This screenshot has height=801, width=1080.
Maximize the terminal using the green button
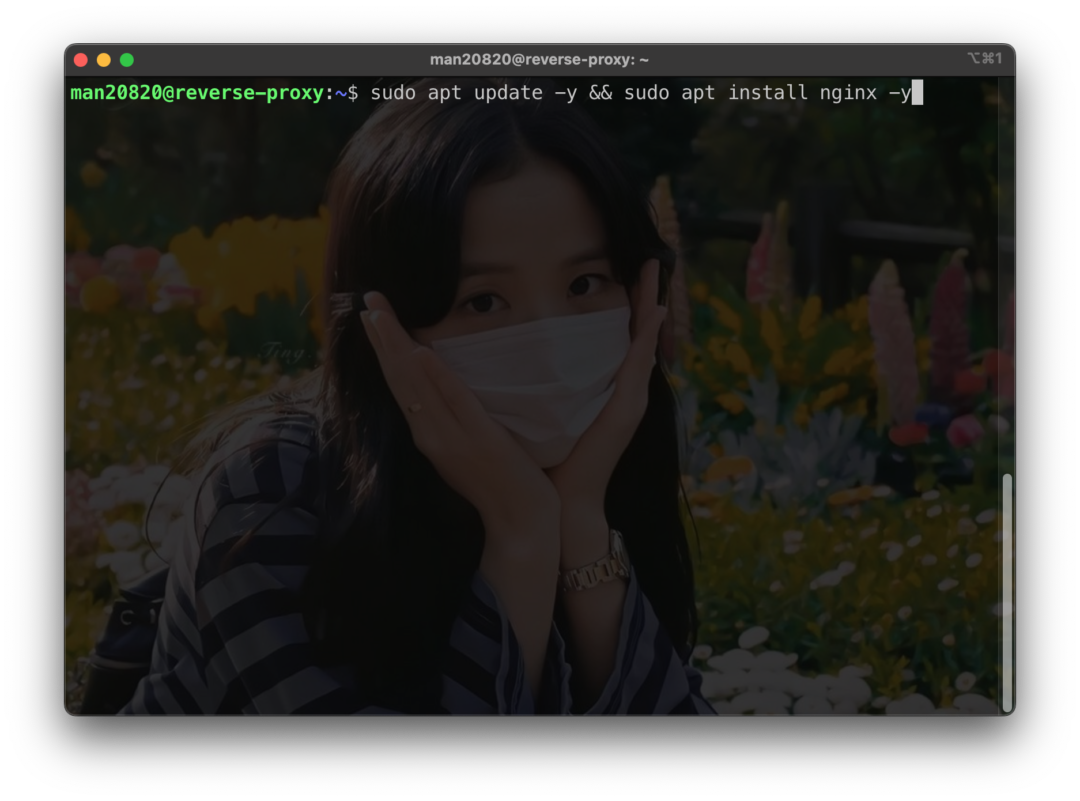click(127, 60)
